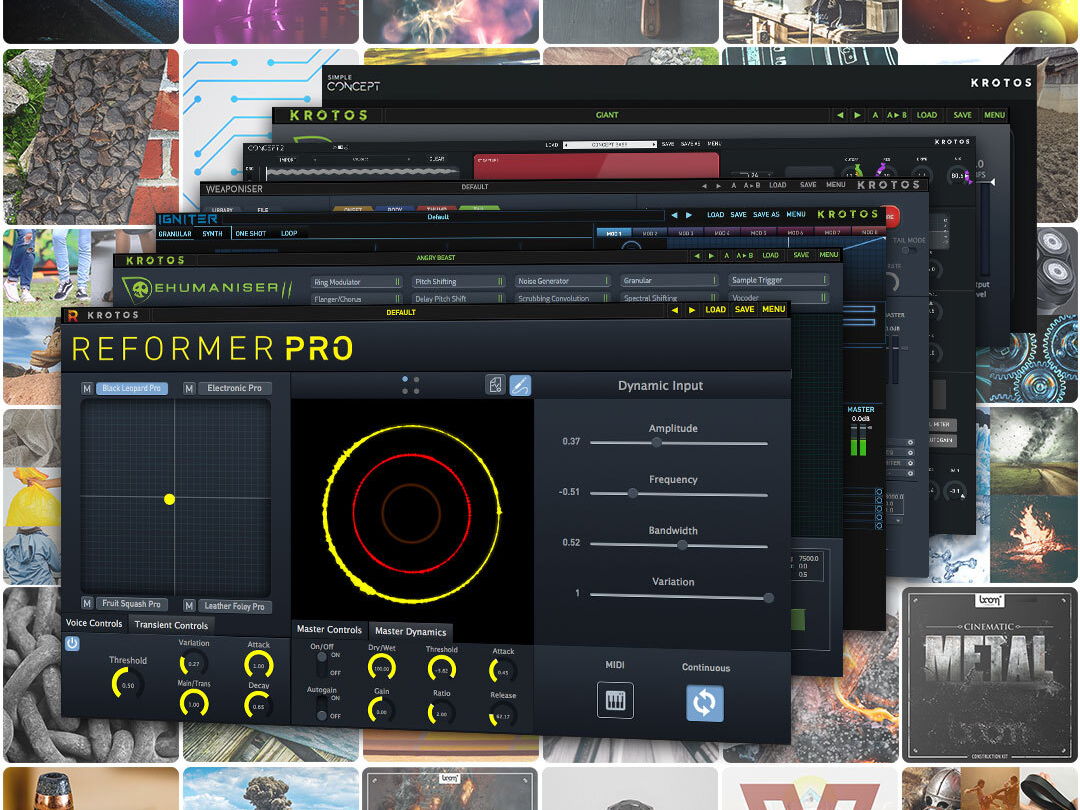This screenshot has width=1080, height=810.
Task: Open the GIANT preset field
Action: point(608,115)
